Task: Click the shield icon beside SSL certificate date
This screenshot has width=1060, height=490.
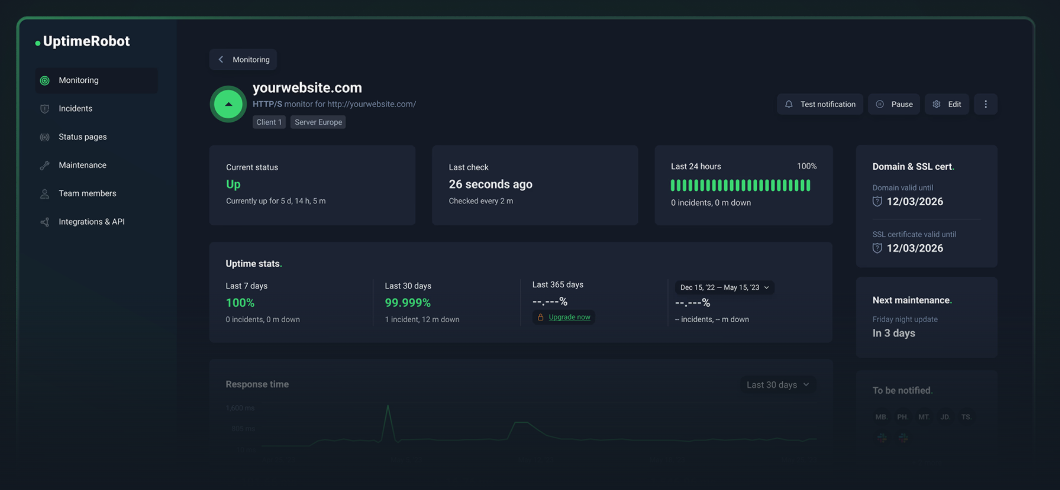Action: 877,248
